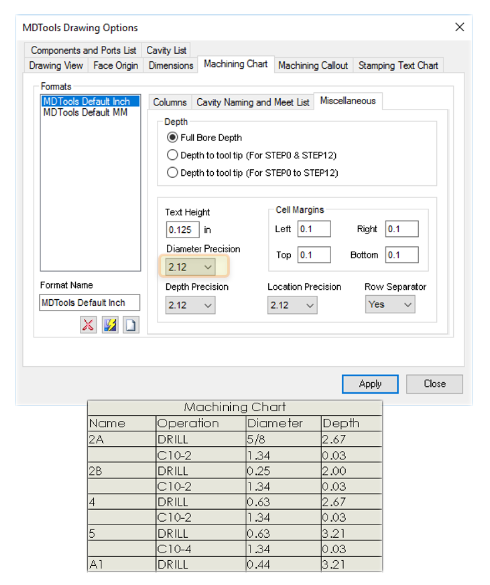Click the new format page icon
The image size is (490, 585).
pyautogui.click(x=131, y=325)
